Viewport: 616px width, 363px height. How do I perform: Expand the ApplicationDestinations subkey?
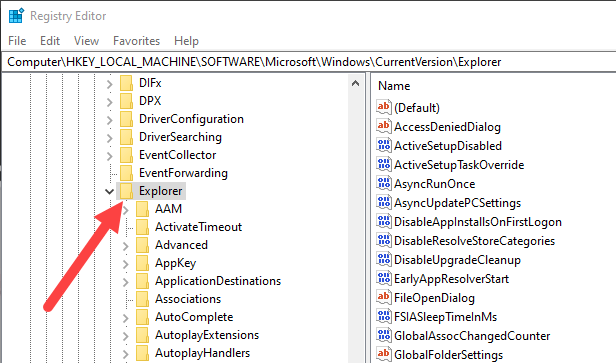(x=126, y=282)
